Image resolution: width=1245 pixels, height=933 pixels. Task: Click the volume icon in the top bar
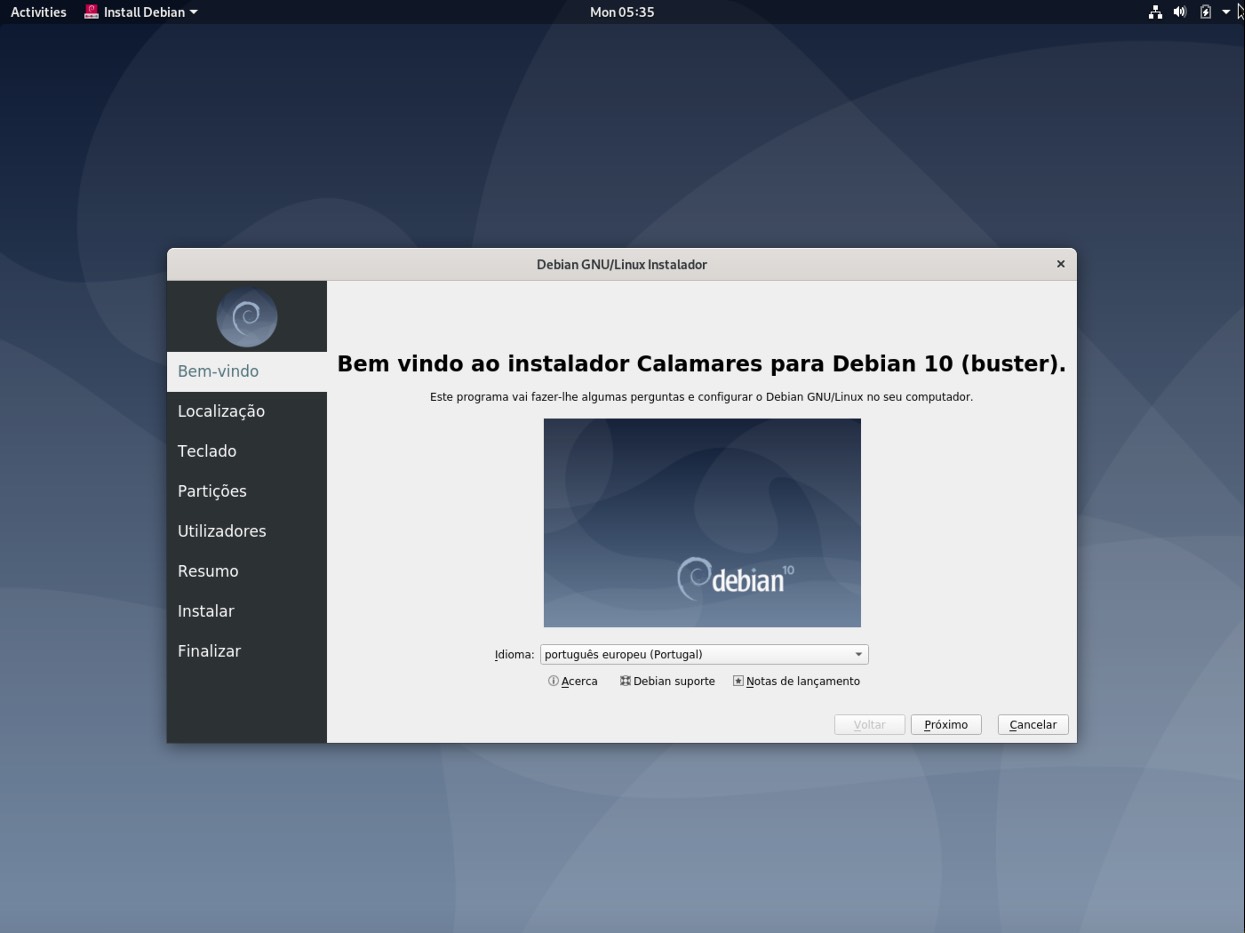point(1179,12)
